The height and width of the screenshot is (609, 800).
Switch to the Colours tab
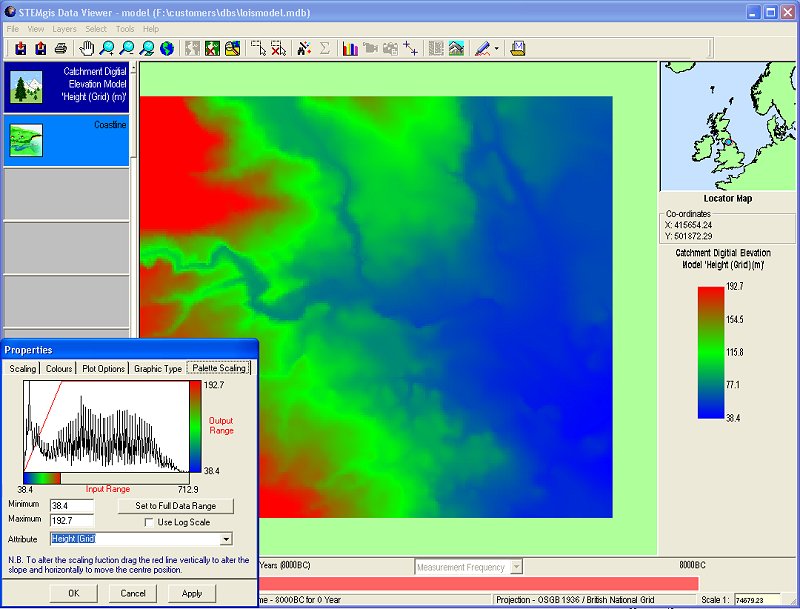(x=59, y=368)
